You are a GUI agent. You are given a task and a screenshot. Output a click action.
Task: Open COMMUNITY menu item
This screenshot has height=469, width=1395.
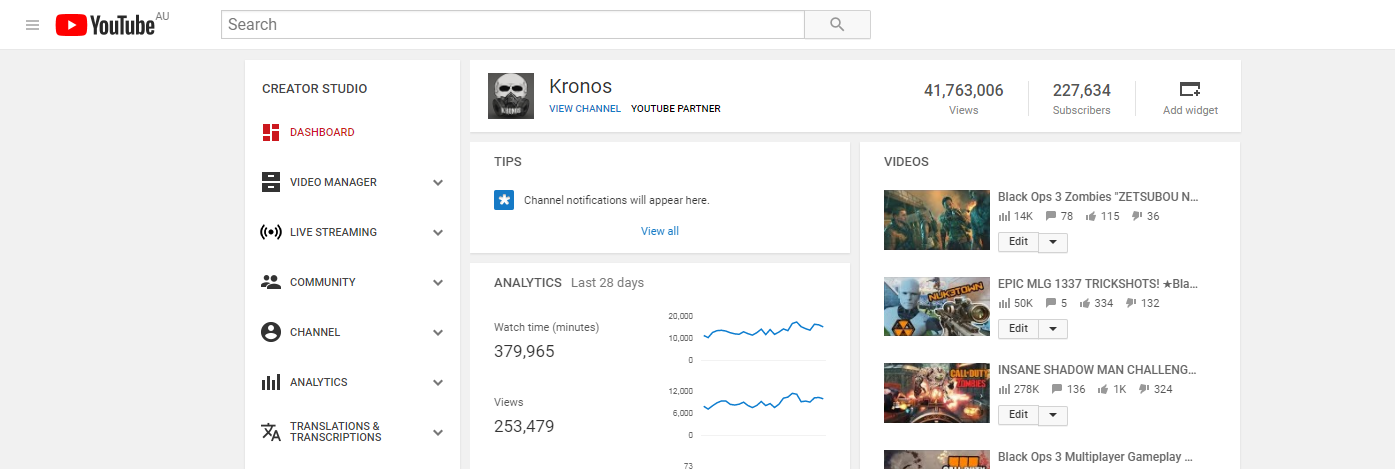pyautogui.click(x=323, y=282)
